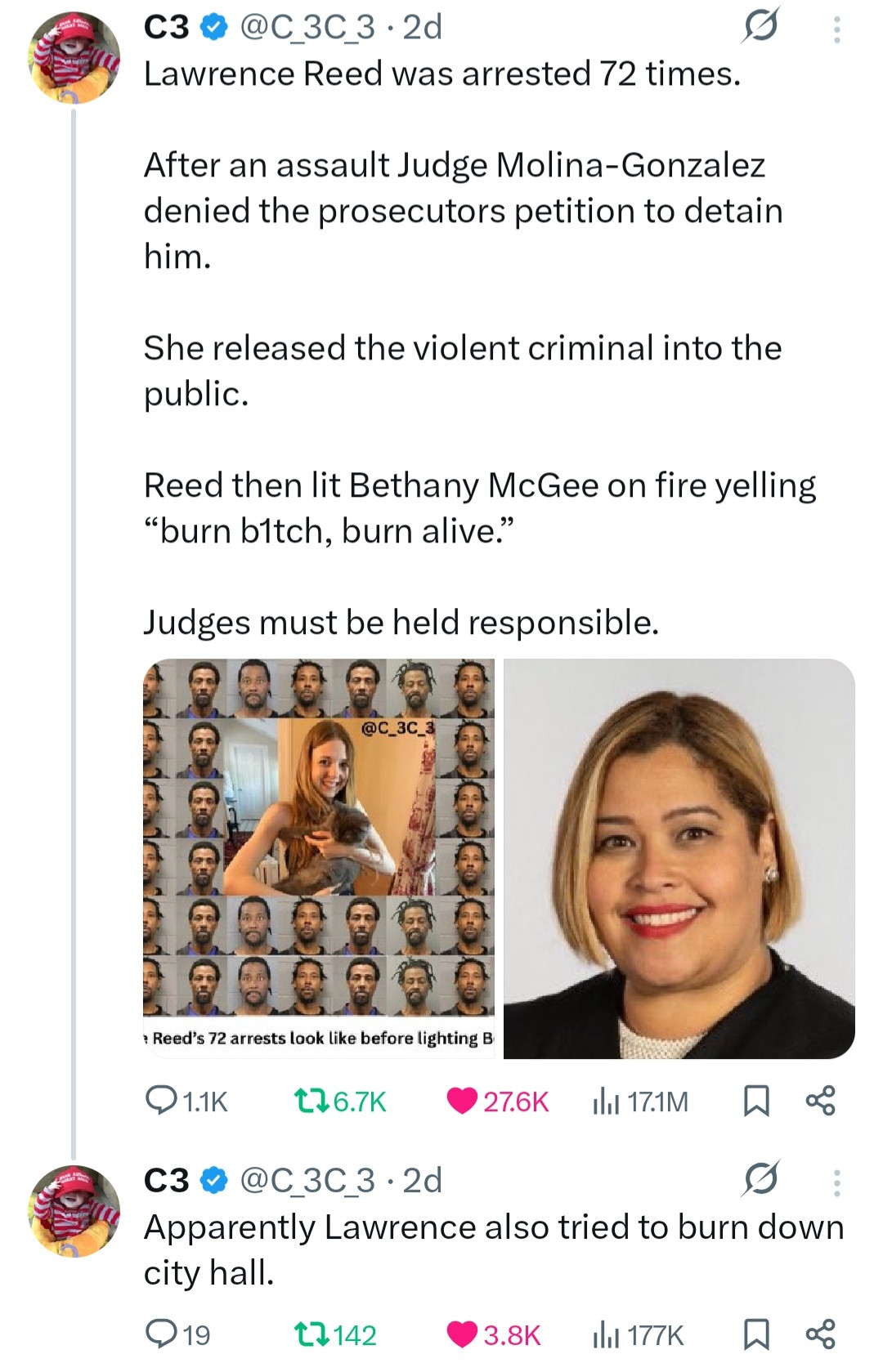The height and width of the screenshot is (1372, 883).
Task: Like the post with 27.6K likes
Action: coord(463,1101)
